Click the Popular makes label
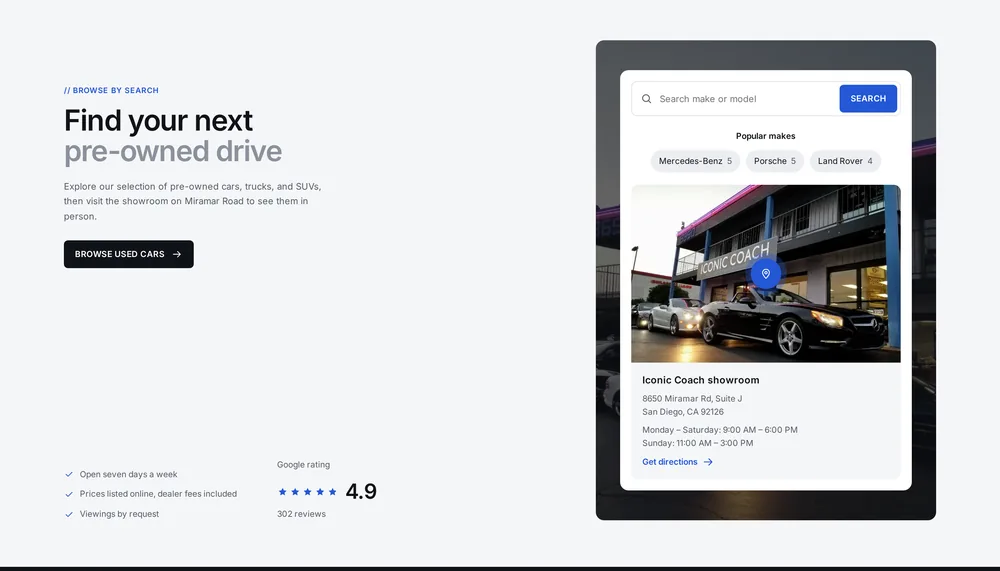This screenshot has height=571, width=1000. click(x=765, y=136)
